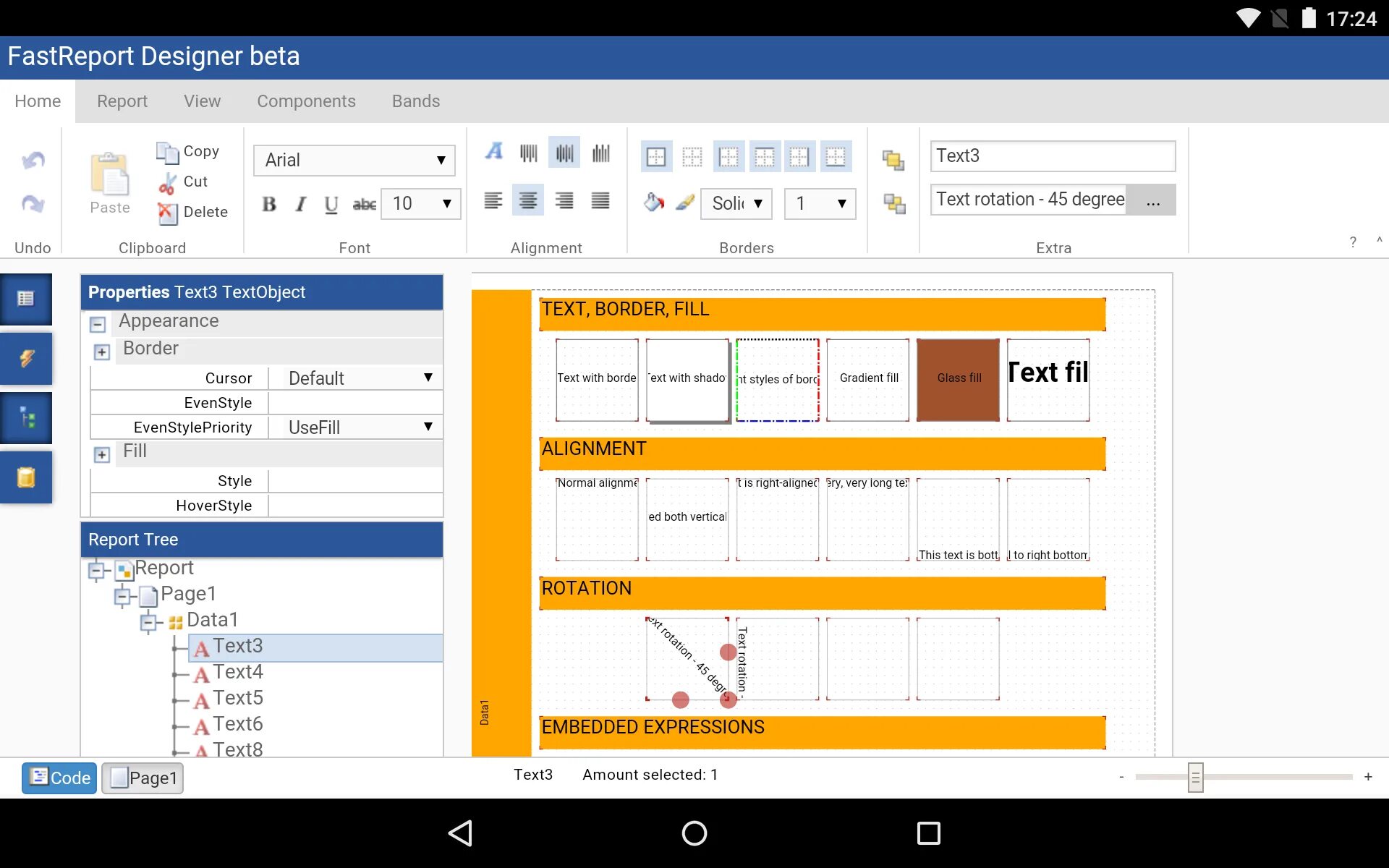Toggle center horizontal text alignment
Image resolution: width=1389 pixels, height=868 pixels.
528,200
